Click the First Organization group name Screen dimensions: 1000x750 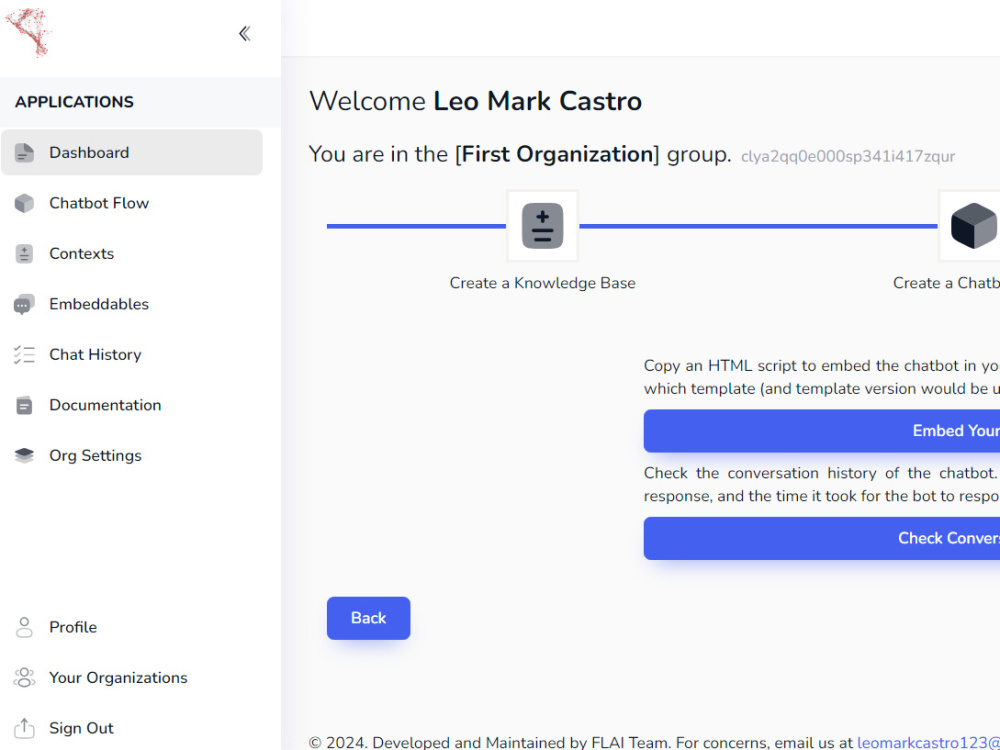(557, 154)
